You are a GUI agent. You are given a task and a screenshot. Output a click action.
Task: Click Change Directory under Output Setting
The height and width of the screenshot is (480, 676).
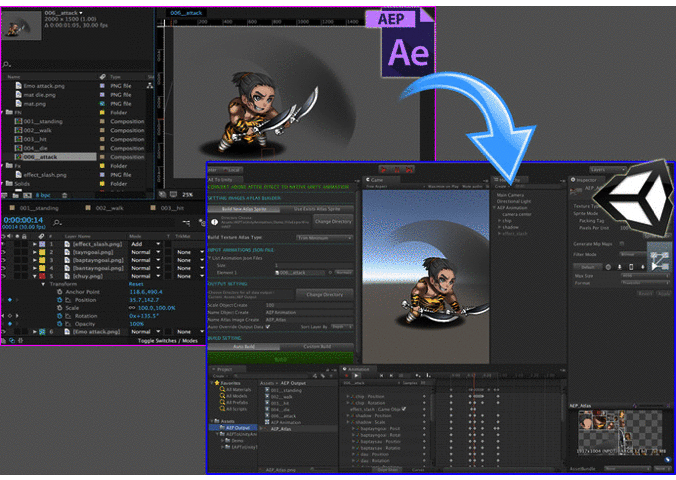(325, 295)
